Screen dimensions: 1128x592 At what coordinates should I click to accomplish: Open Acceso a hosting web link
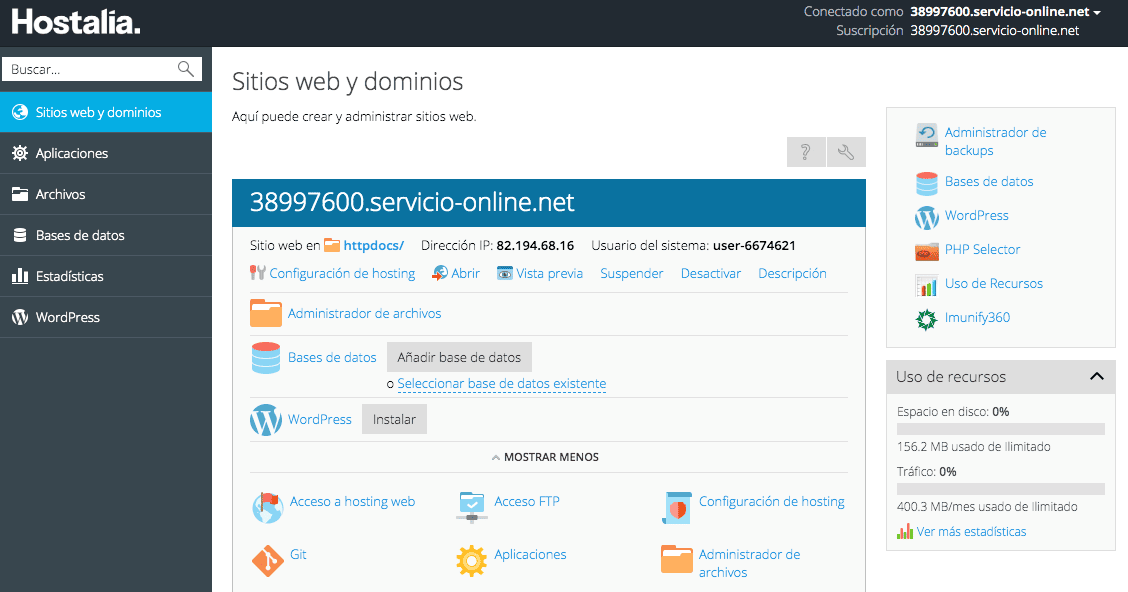pos(352,501)
